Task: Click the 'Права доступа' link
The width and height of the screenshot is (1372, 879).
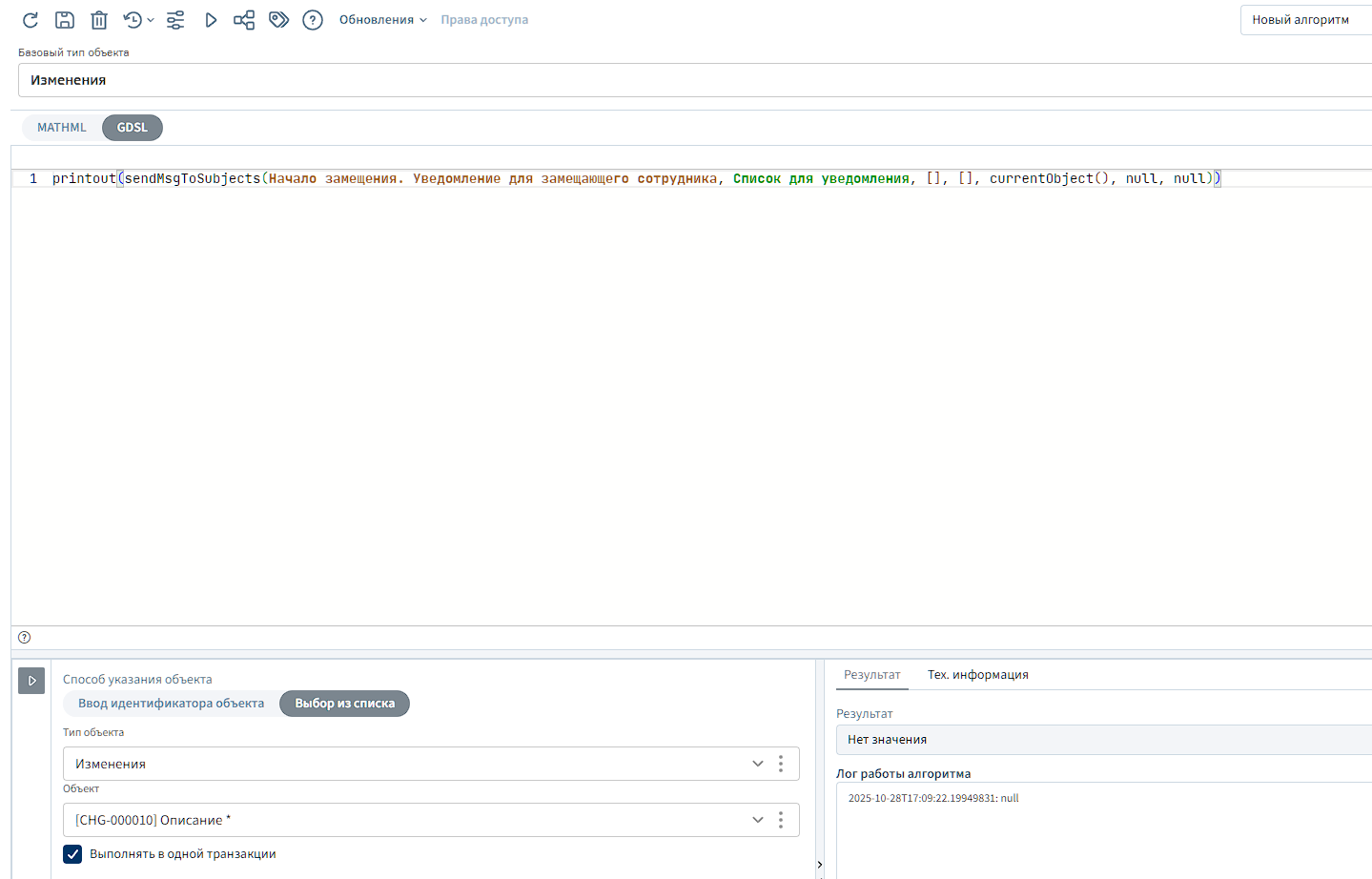Action: tap(484, 20)
